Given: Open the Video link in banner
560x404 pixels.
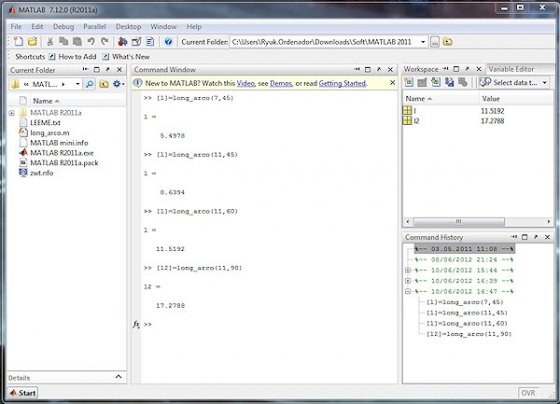Looking at the screenshot, I should tap(246, 83).
